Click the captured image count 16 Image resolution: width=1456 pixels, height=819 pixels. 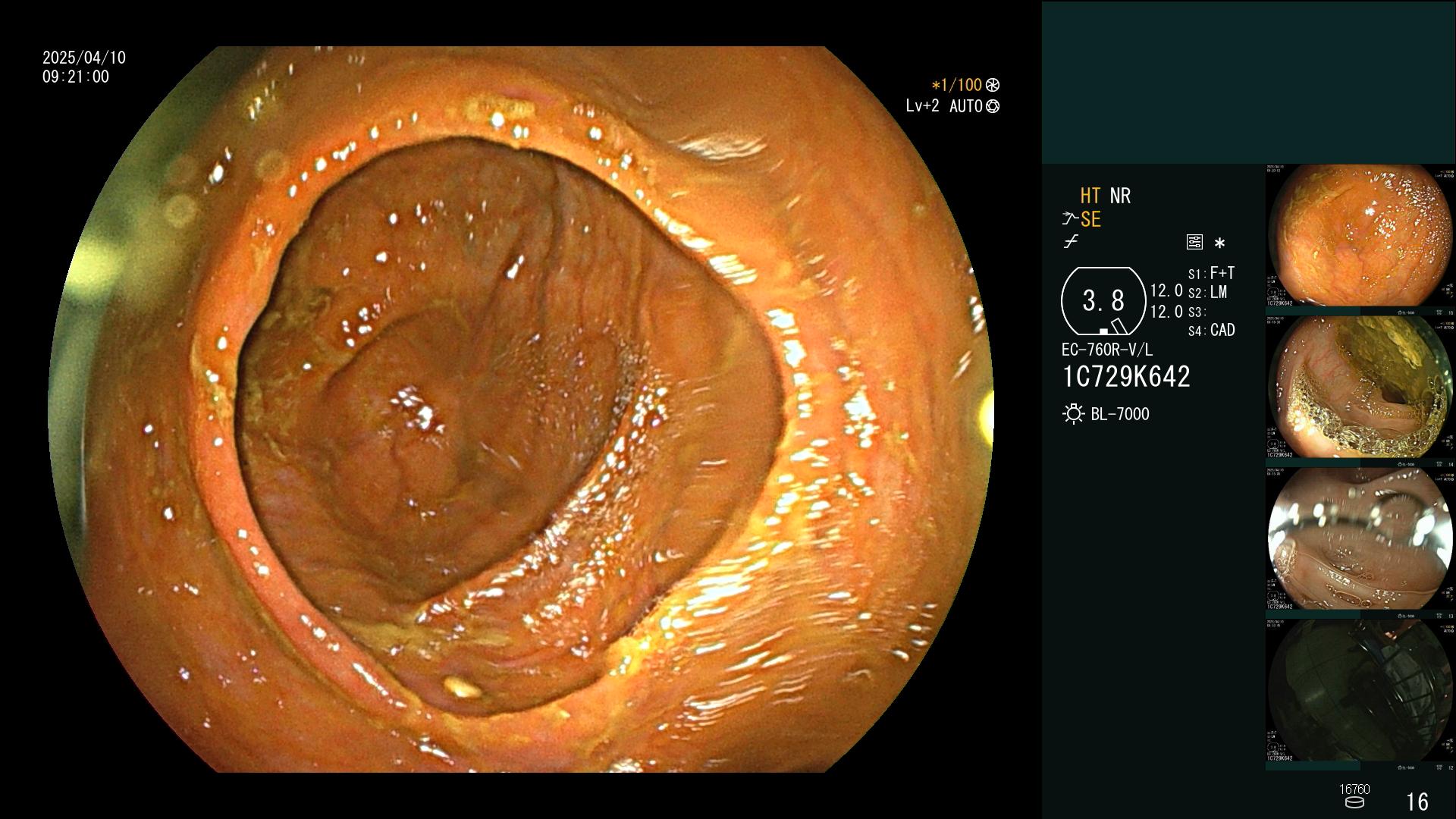(1417, 802)
